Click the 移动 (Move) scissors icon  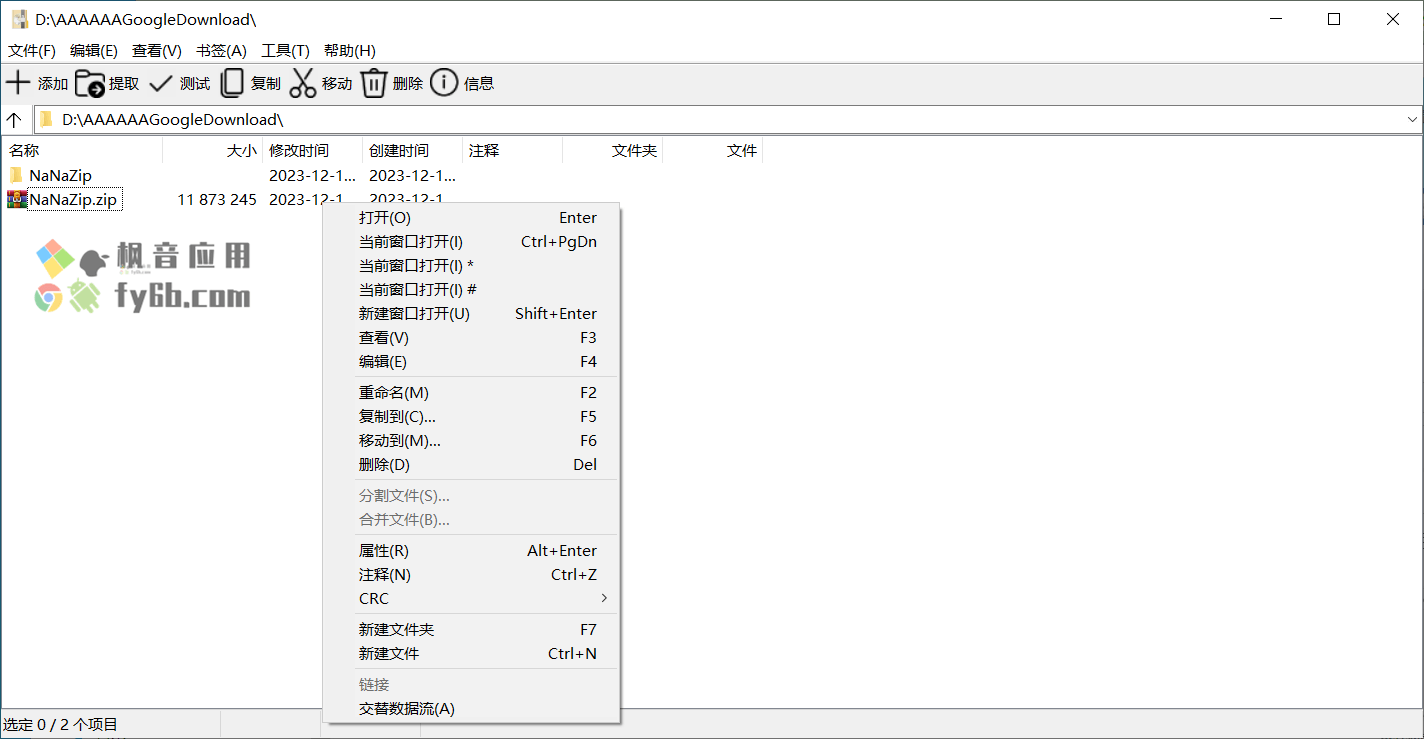pos(303,83)
